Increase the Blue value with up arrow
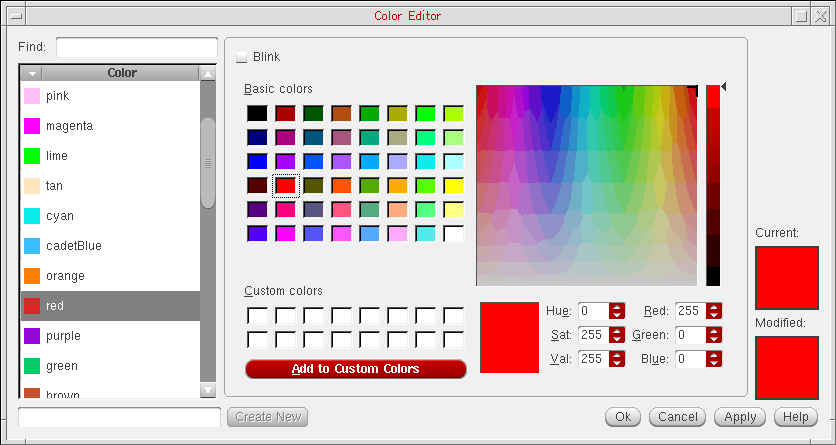Screen dimensions: 836x445 pyautogui.click(x=713, y=354)
